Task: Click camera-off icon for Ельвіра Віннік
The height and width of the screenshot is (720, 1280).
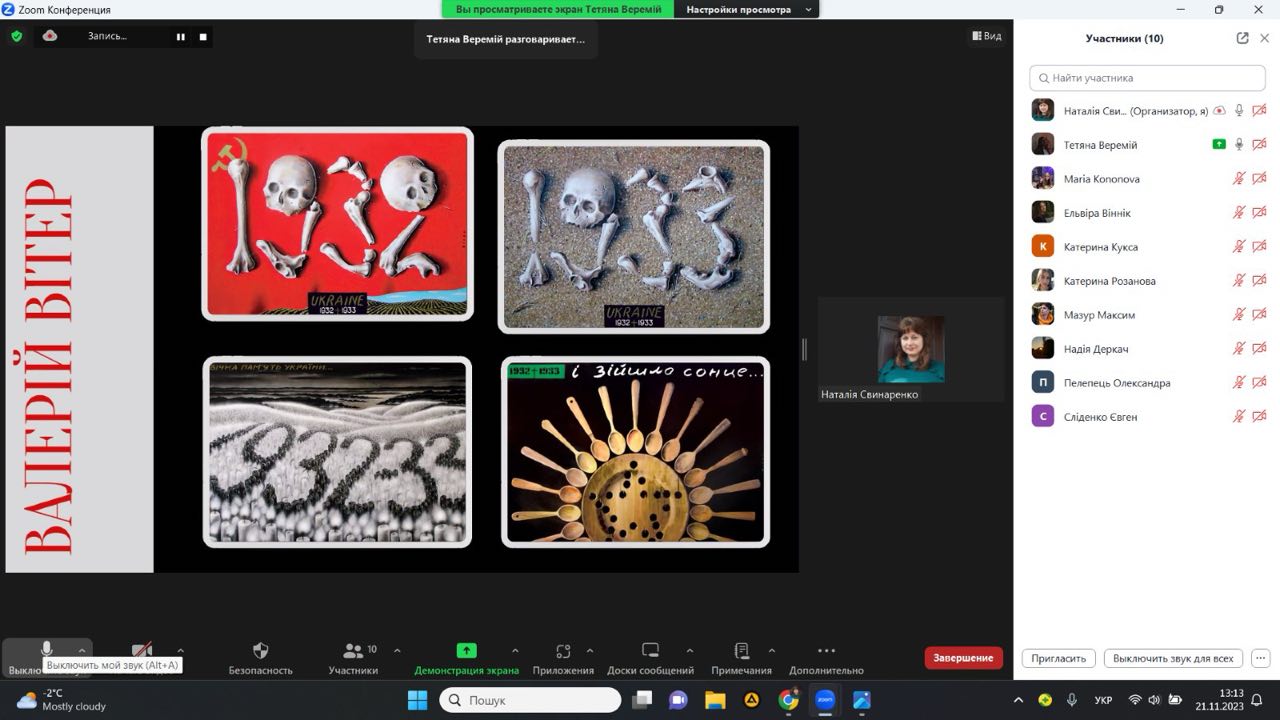Action: click(1259, 213)
